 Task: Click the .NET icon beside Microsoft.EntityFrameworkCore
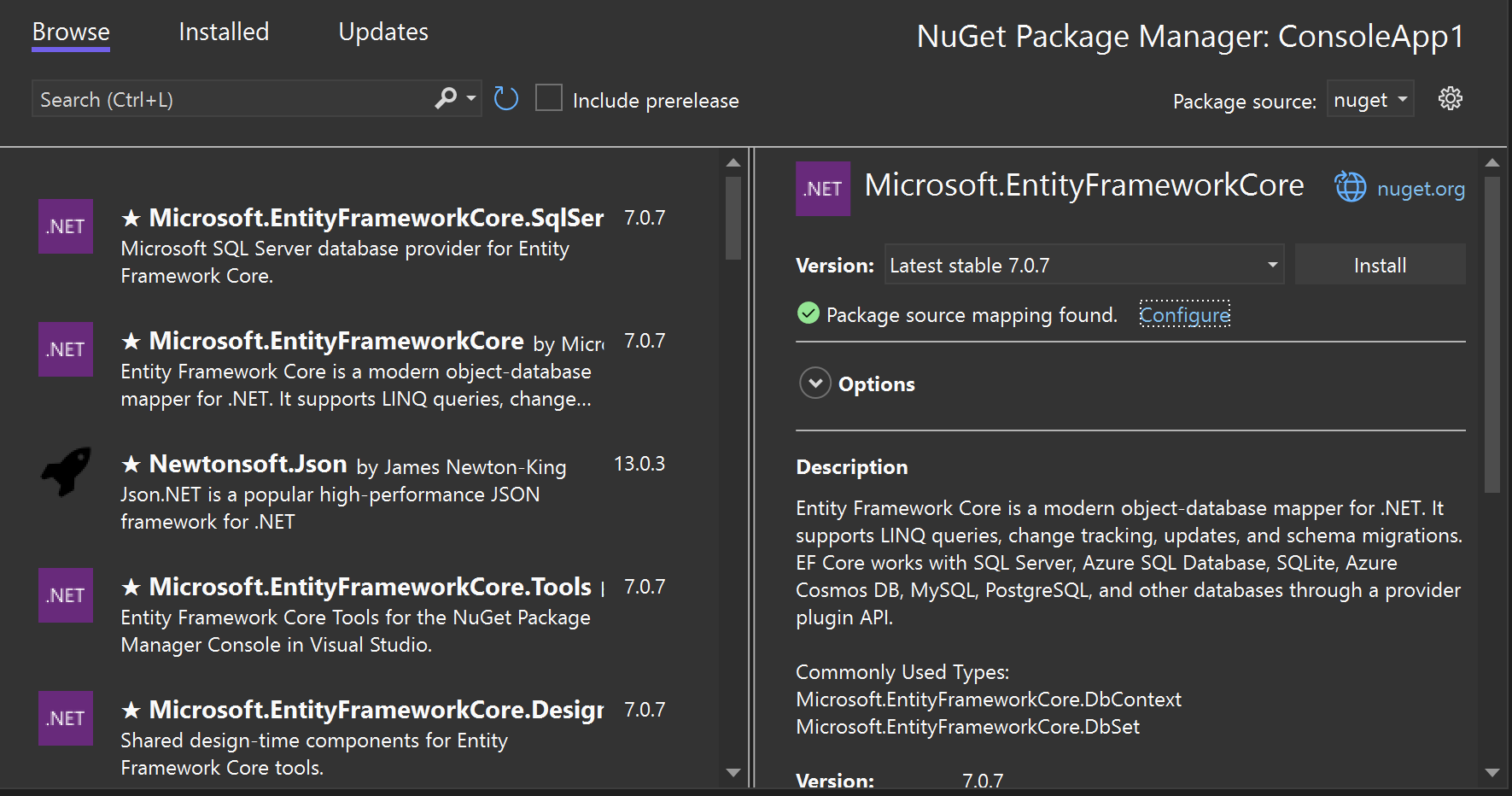(65, 349)
